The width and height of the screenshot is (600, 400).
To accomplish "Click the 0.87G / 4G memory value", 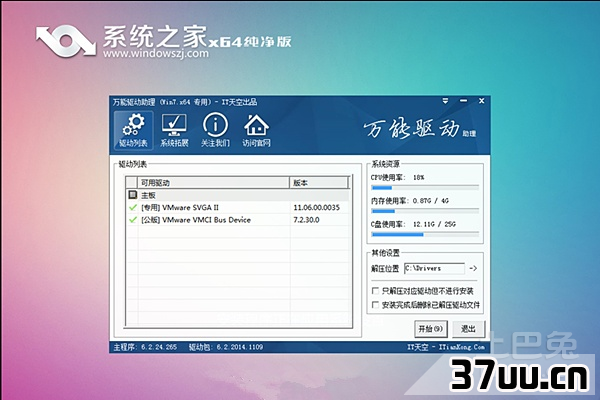I will tap(431, 201).
